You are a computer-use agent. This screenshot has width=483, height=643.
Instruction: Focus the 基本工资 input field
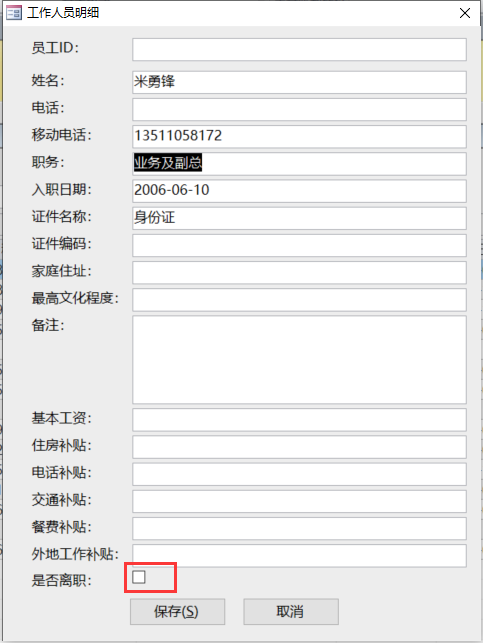(x=299, y=420)
